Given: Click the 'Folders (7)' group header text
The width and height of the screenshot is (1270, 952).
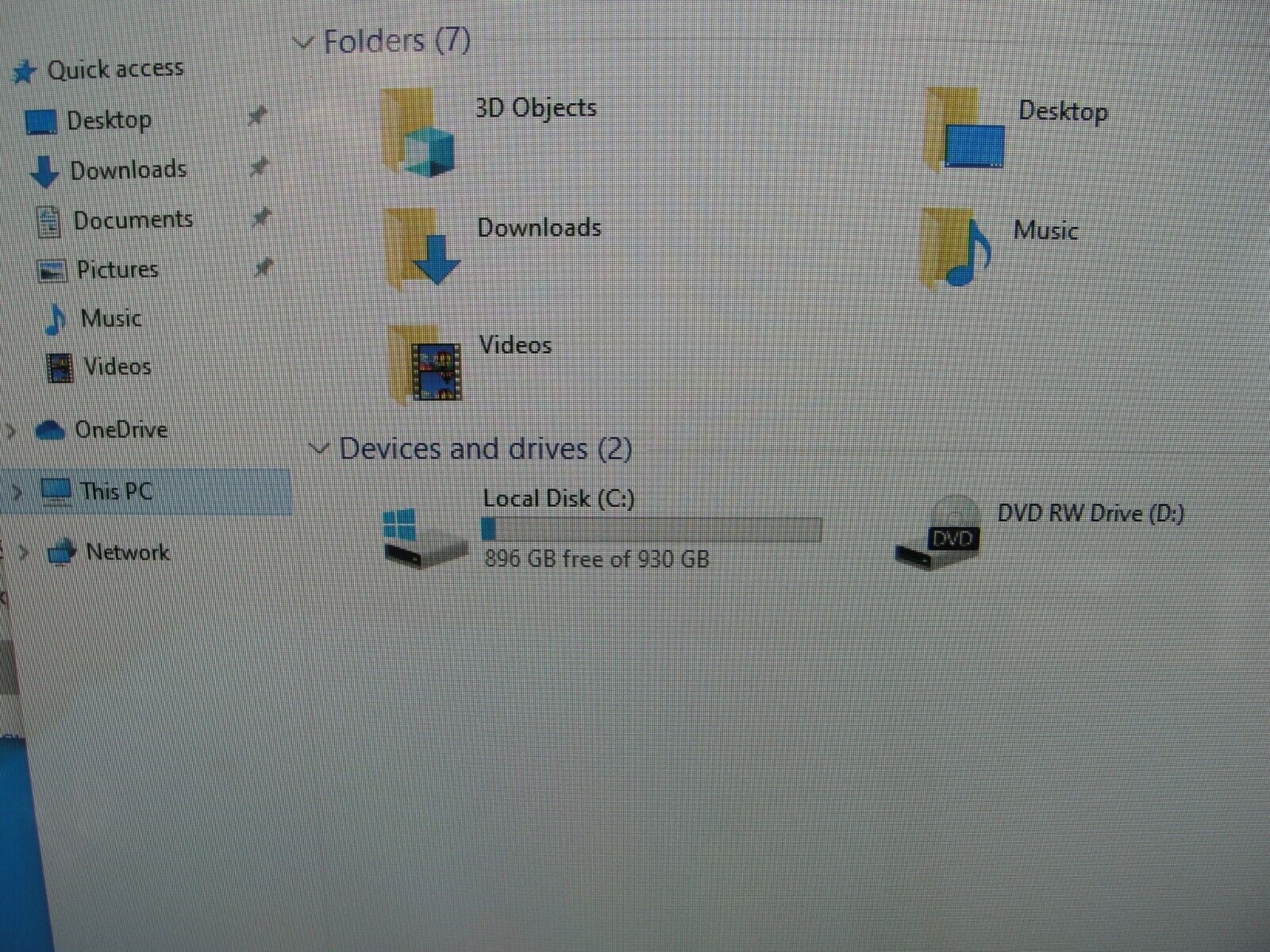Looking at the screenshot, I should [397, 41].
